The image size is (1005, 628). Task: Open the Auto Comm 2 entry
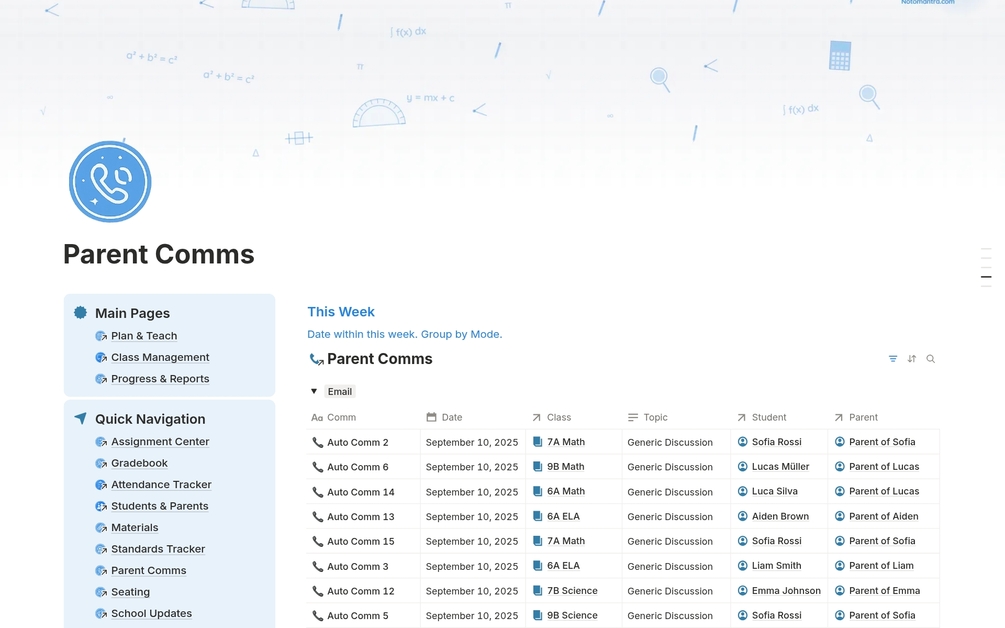click(x=358, y=442)
